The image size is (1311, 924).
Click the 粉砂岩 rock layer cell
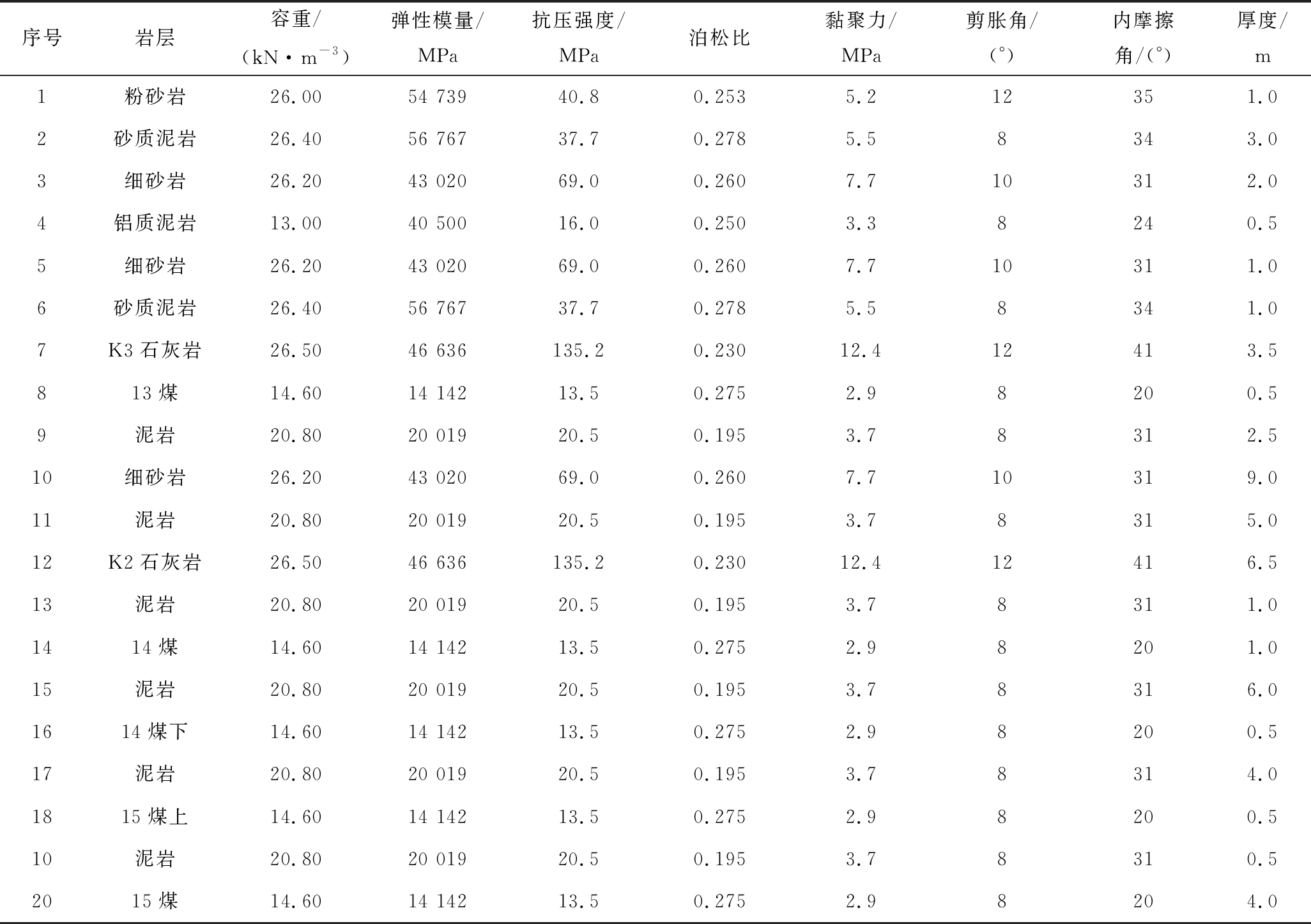(155, 96)
